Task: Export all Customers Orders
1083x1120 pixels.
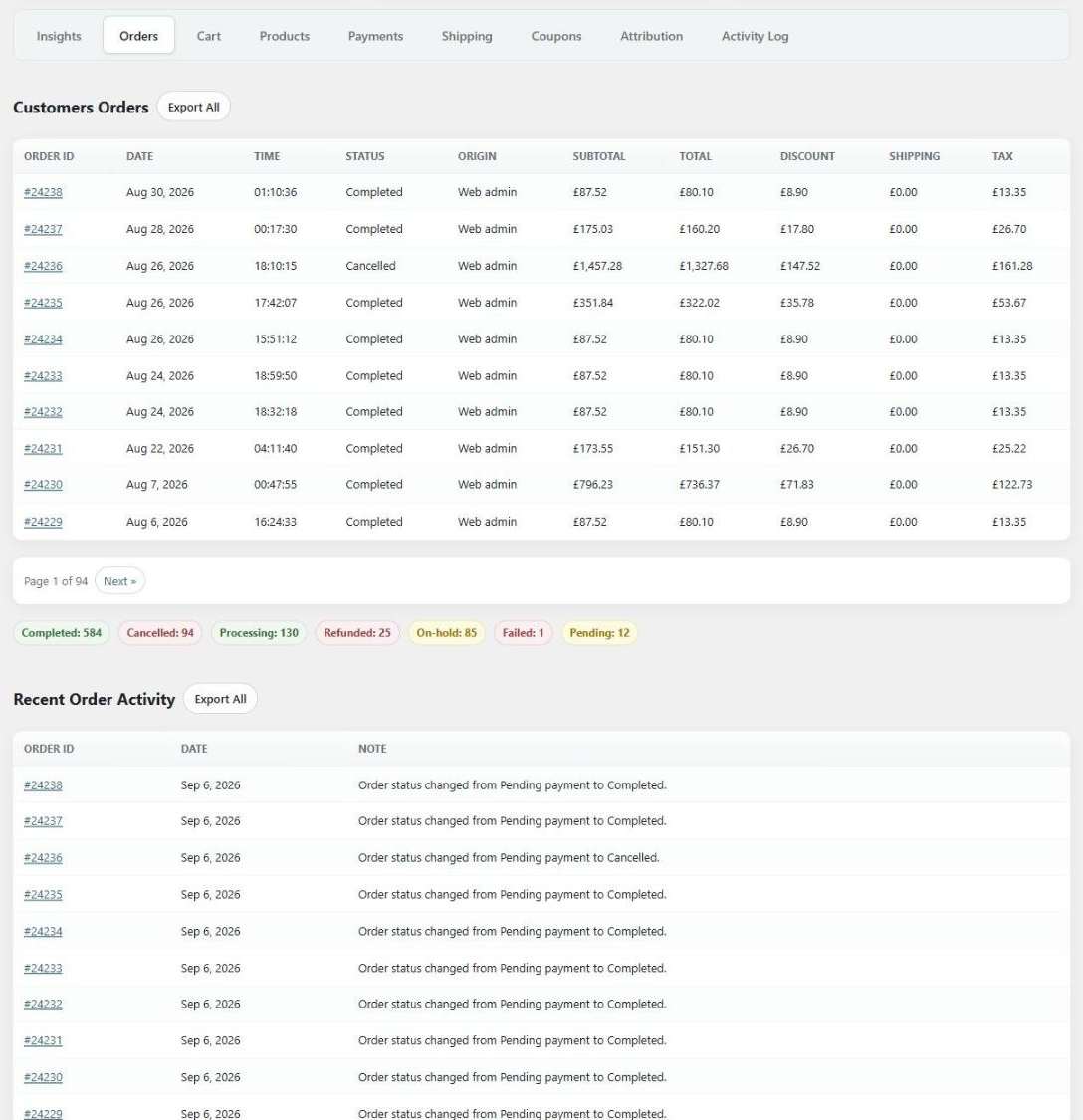Action: 193,107
